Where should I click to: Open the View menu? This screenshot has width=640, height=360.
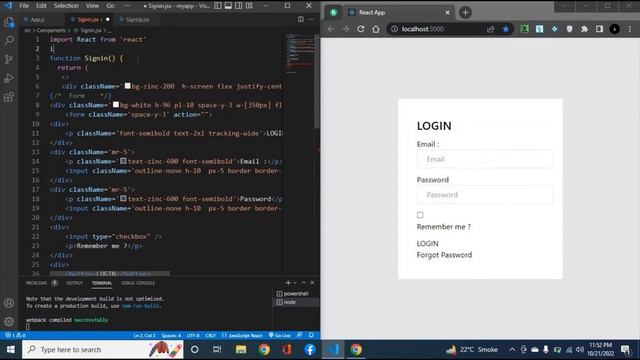92,6
